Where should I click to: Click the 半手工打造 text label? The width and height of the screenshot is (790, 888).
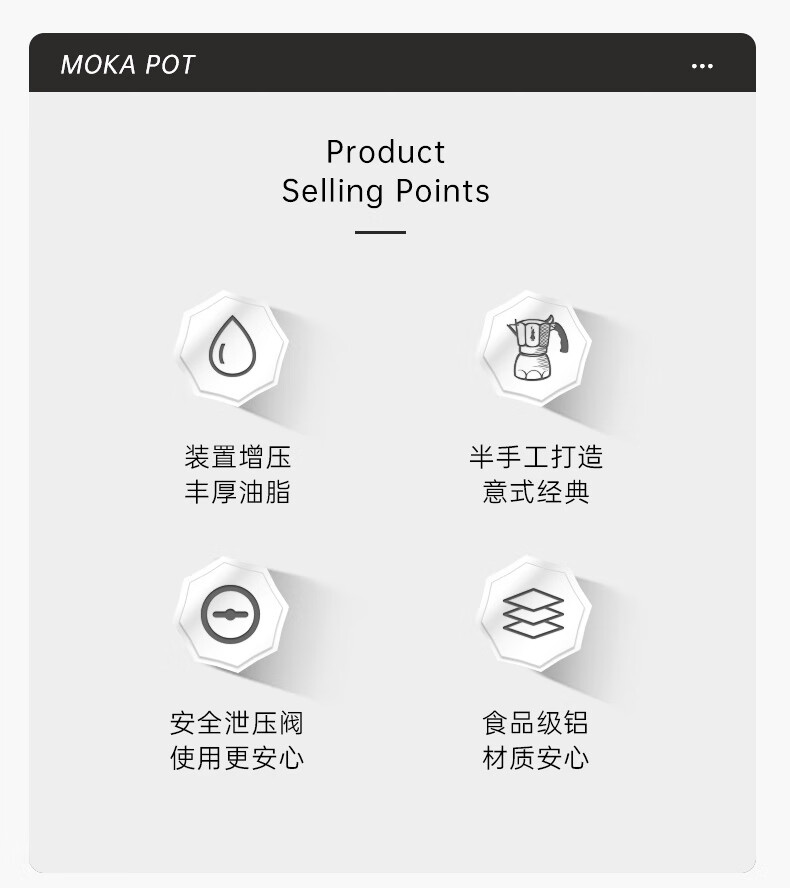pyautogui.click(x=536, y=457)
